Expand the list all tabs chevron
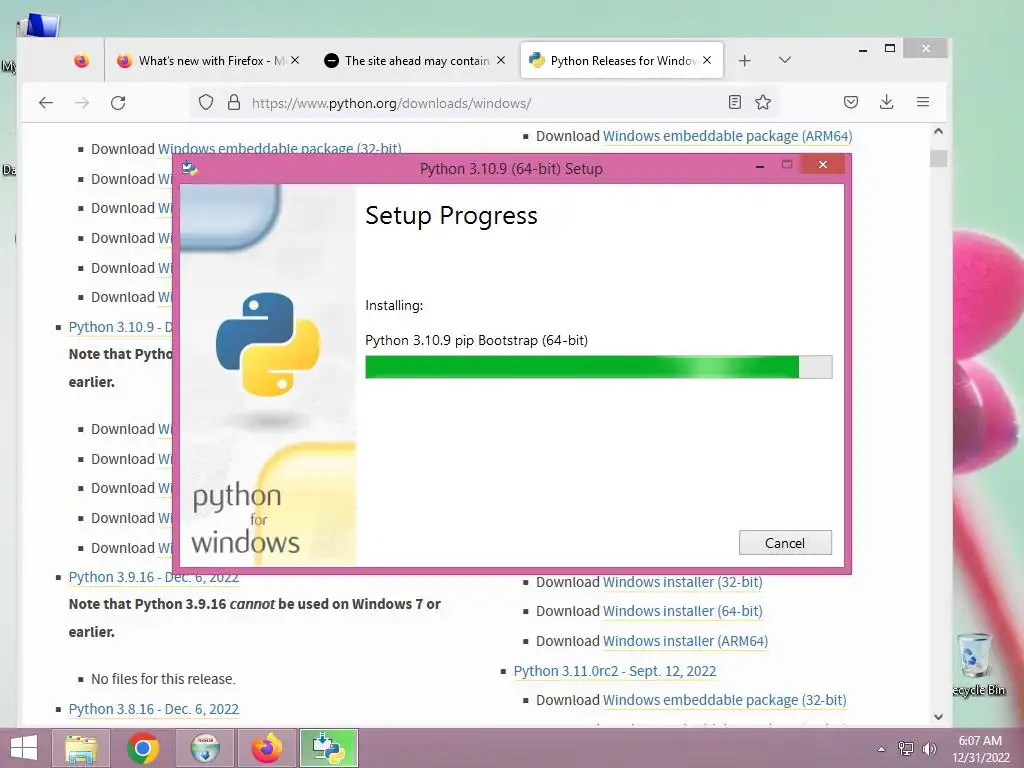 point(785,60)
